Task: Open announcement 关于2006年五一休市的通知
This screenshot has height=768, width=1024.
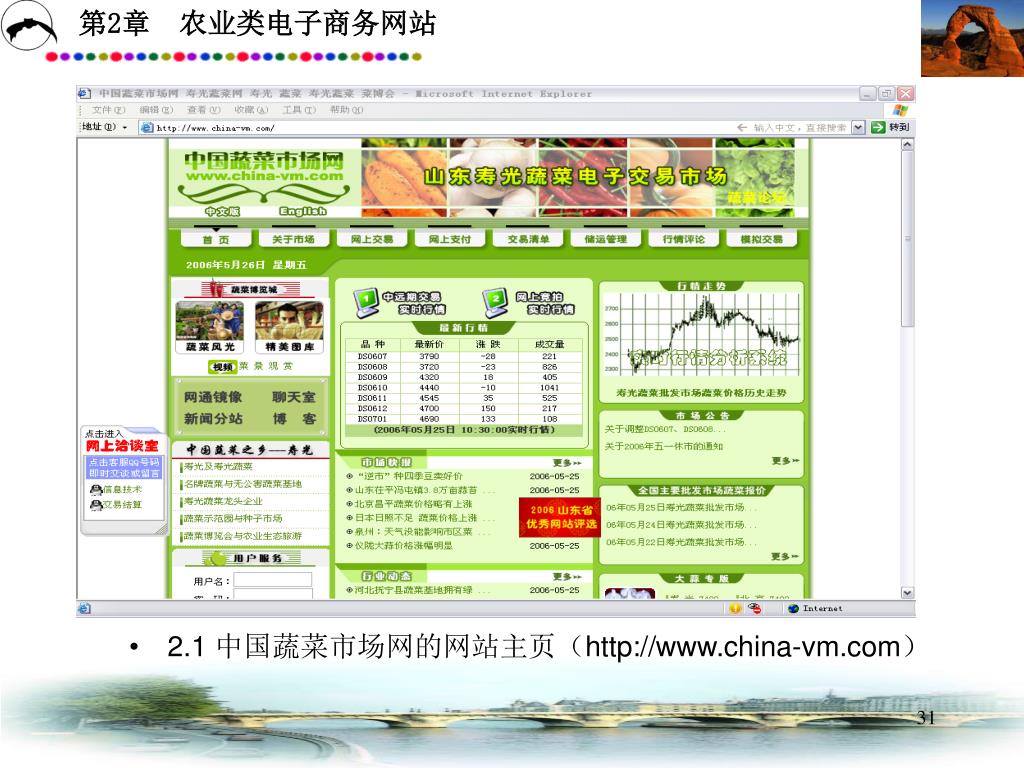Action: pyautogui.click(x=664, y=447)
